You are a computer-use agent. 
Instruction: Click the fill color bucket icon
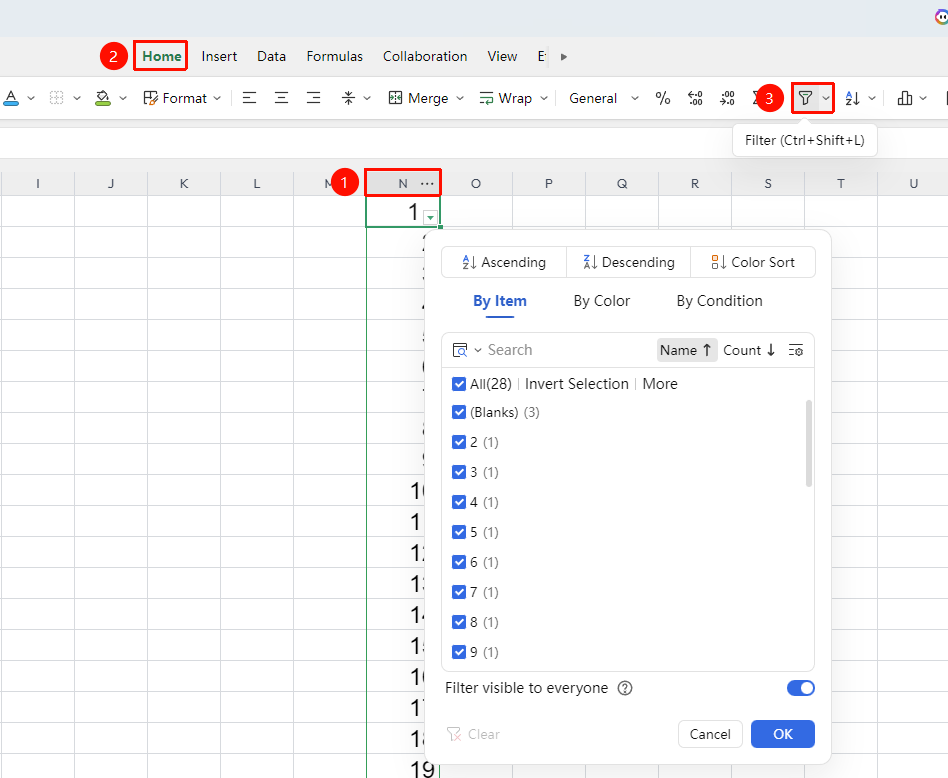coord(103,98)
